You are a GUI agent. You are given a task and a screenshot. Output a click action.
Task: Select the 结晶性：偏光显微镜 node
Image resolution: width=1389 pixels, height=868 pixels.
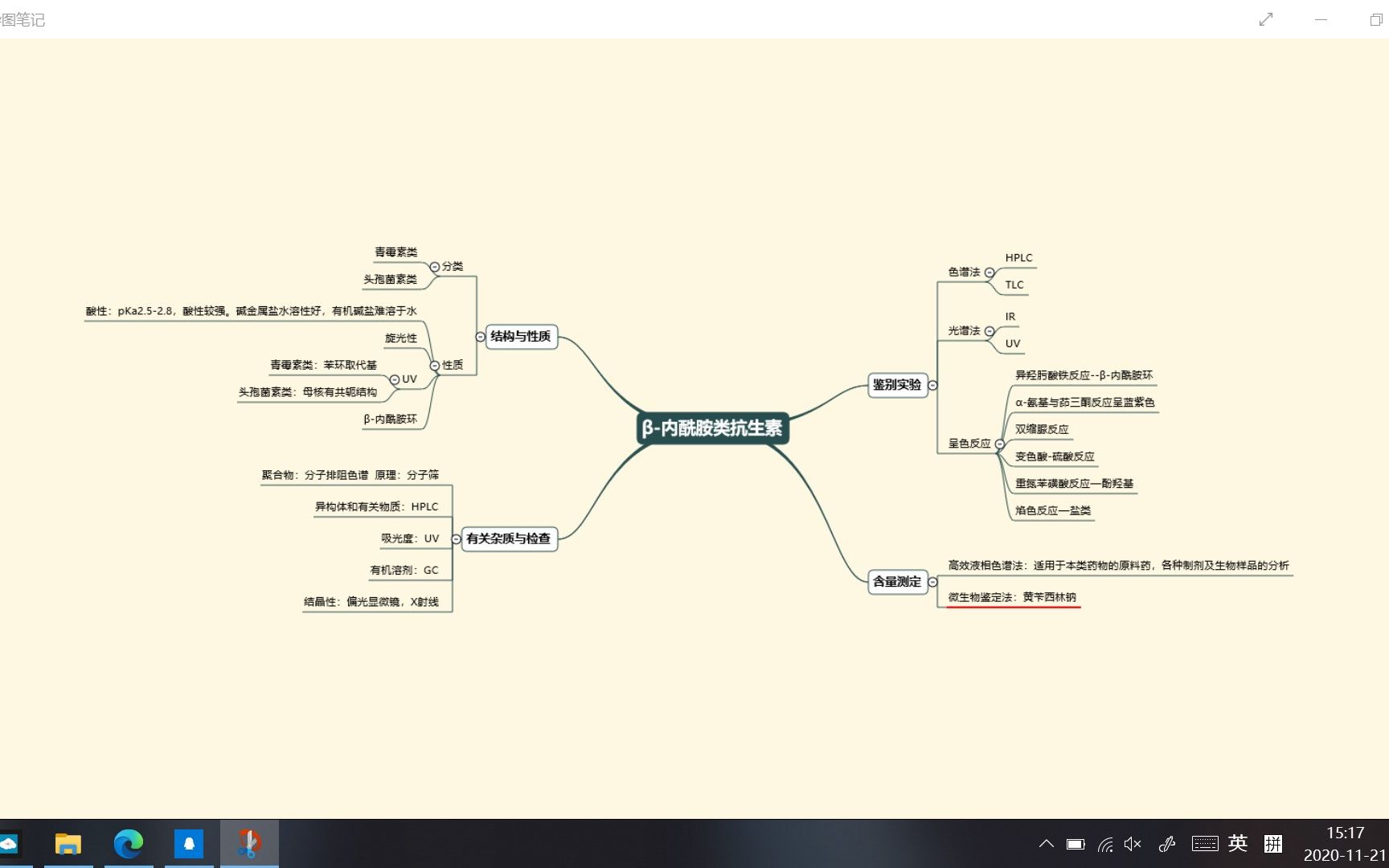click(x=371, y=602)
